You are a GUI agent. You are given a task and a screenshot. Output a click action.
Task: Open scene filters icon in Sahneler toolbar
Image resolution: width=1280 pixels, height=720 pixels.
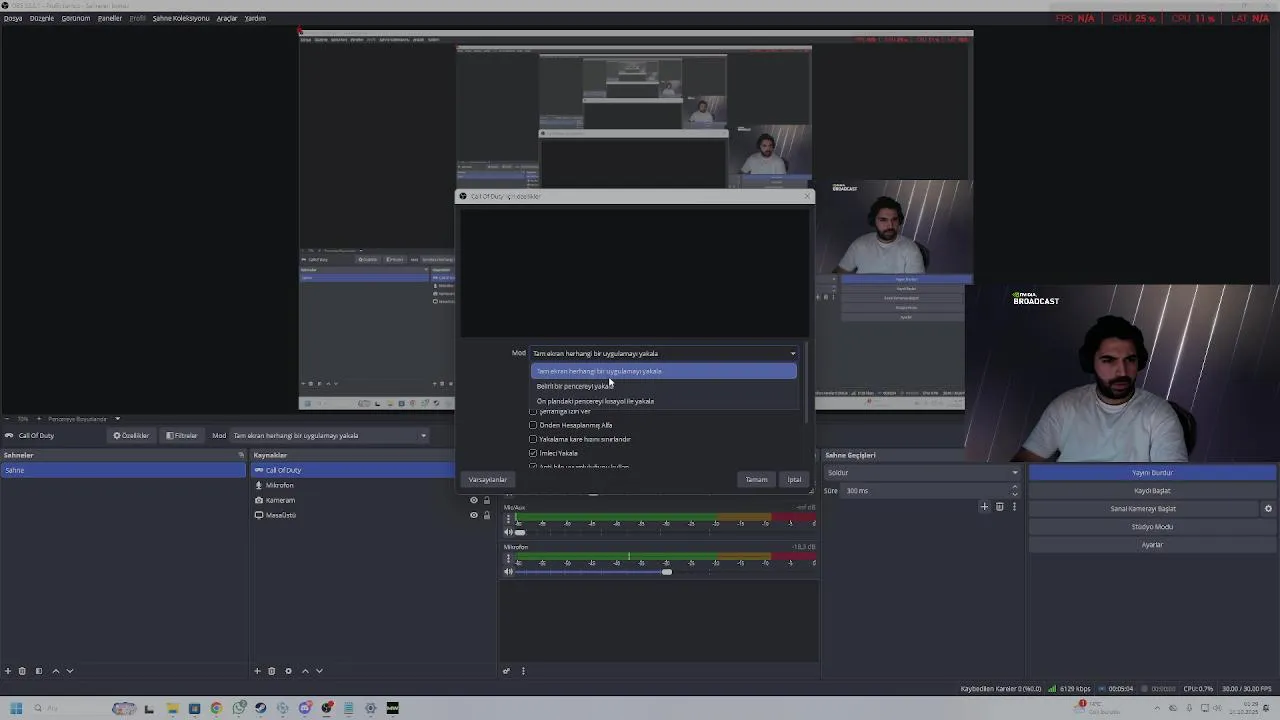39,671
